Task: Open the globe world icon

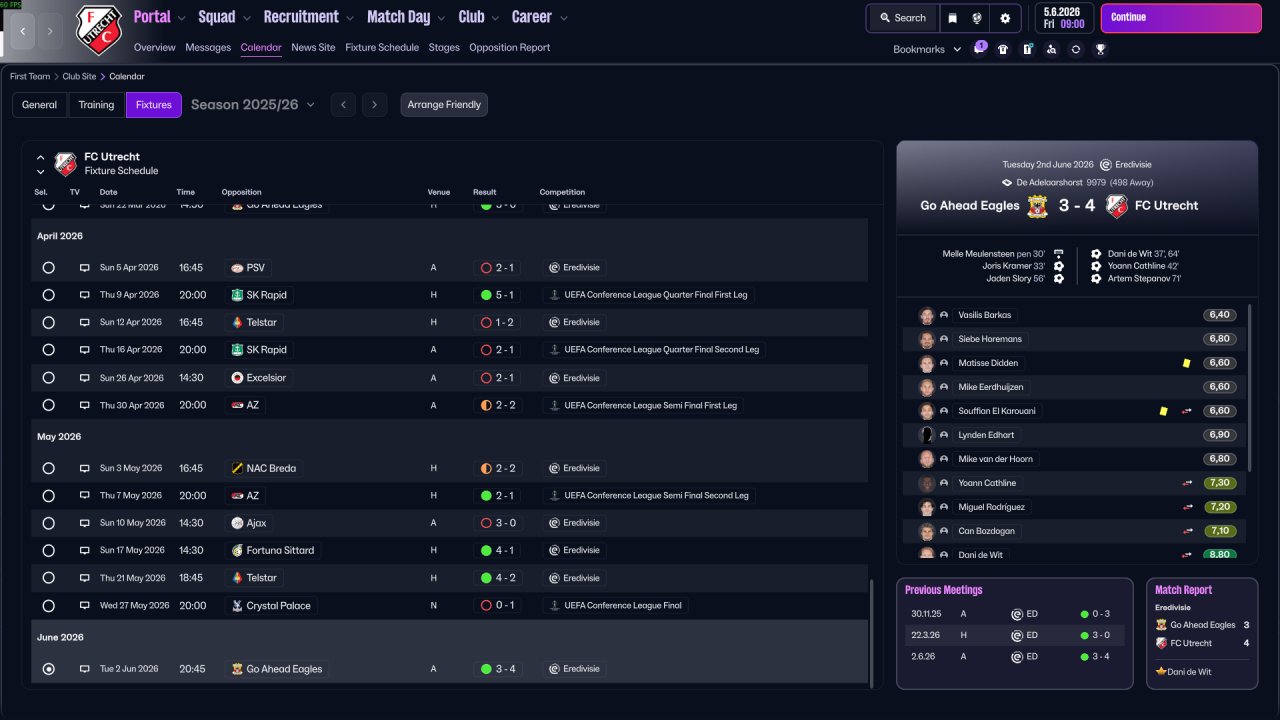Action: [x=979, y=18]
